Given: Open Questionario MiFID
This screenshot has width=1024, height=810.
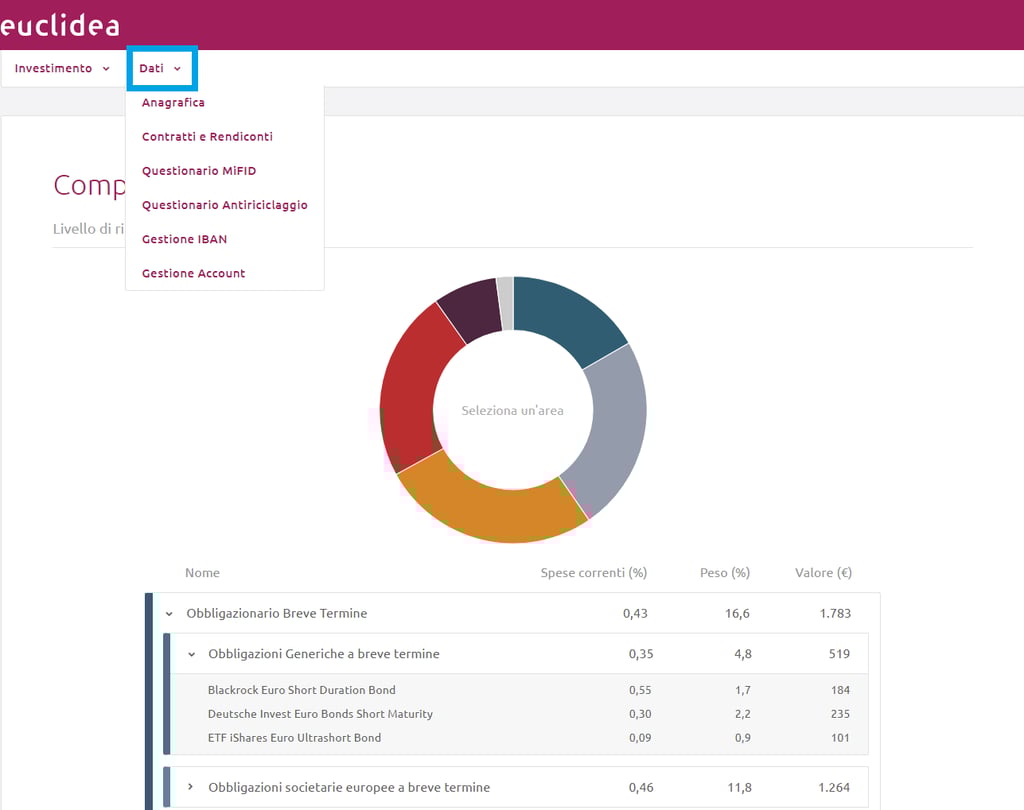Looking at the screenshot, I should [x=199, y=171].
